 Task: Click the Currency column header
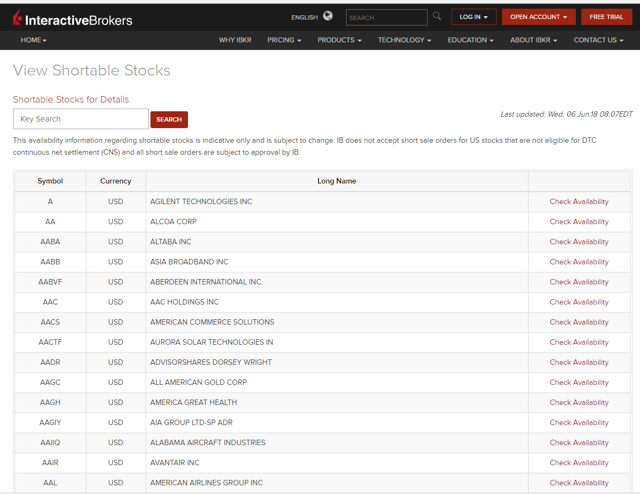coord(116,181)
